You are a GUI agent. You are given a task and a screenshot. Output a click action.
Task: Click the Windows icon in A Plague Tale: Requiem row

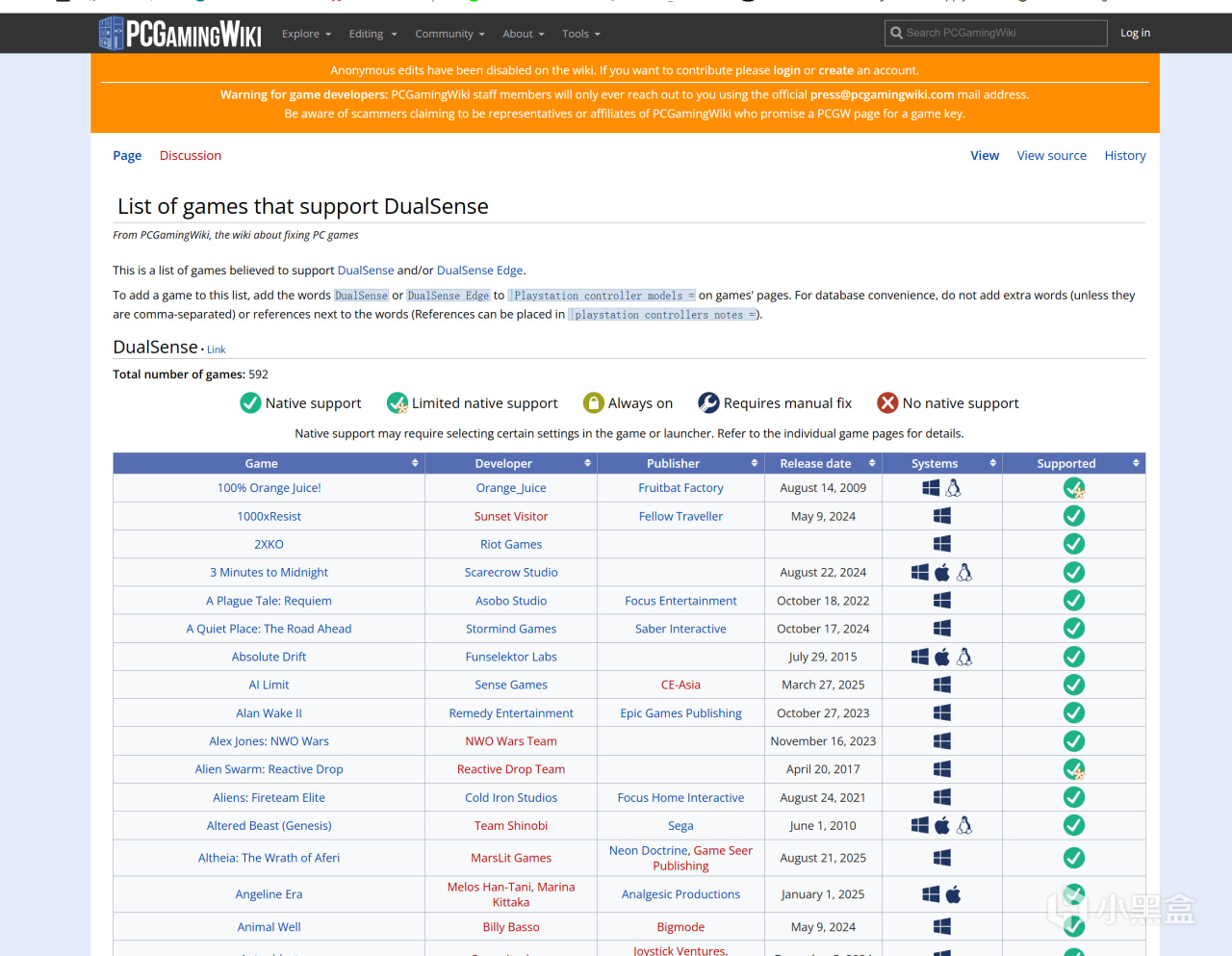(x=942, y=600)
